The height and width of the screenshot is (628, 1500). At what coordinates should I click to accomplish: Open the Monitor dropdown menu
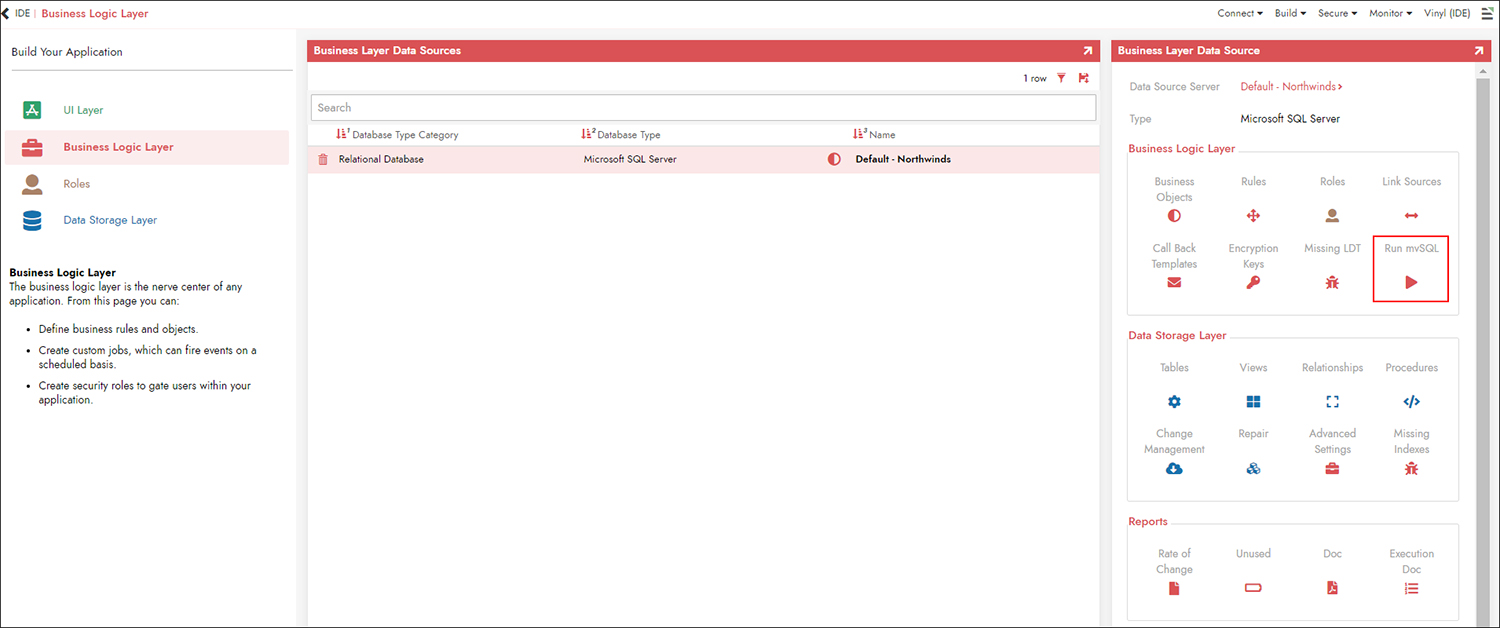(1390, 13)
